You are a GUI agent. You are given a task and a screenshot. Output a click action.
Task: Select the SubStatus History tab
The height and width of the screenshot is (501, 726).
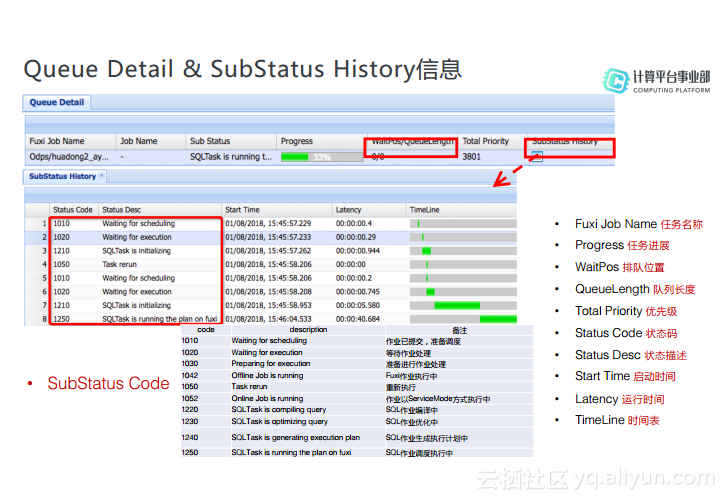click(63, 176)
